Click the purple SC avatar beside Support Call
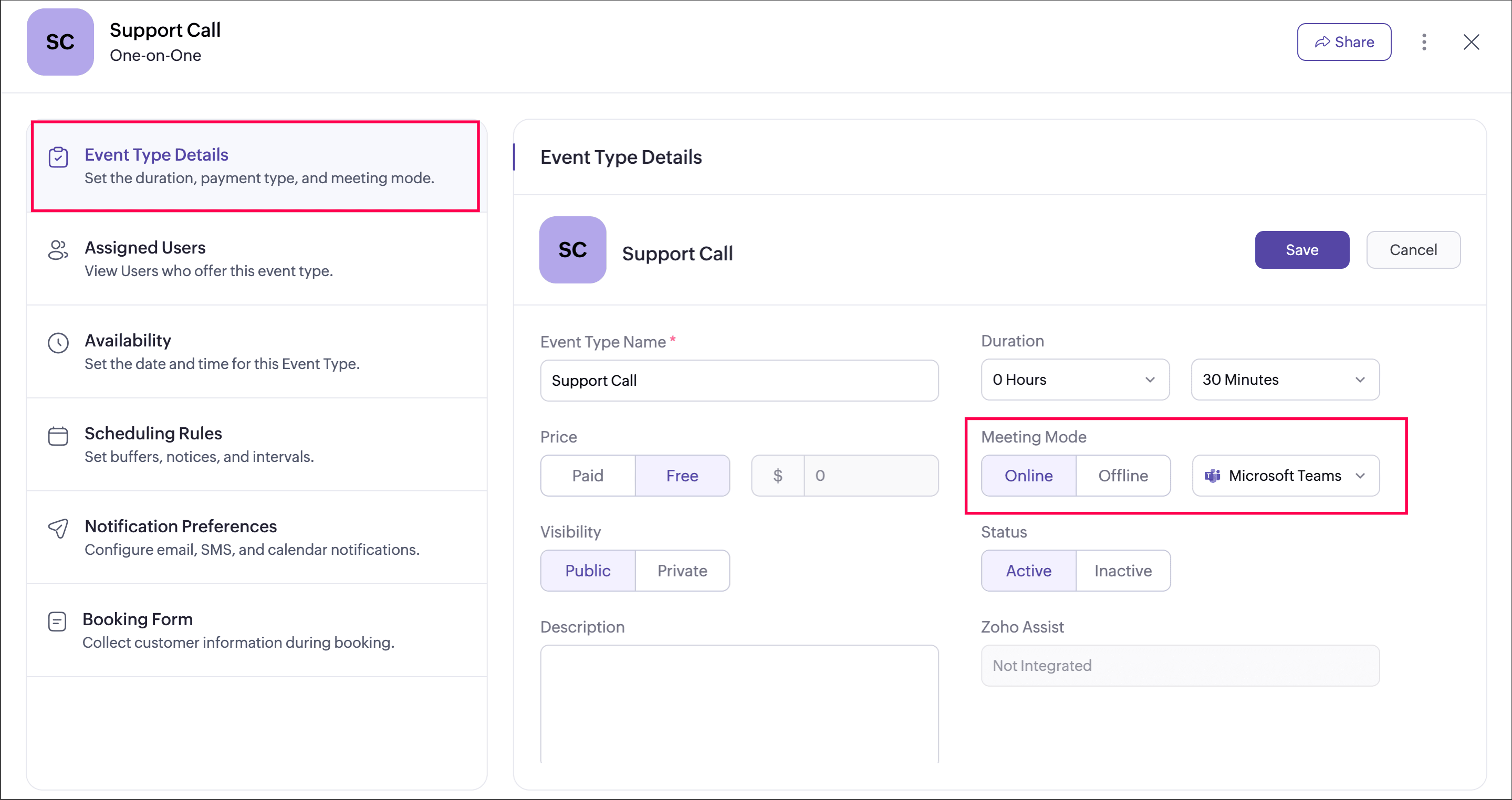Viewport: 1512px width, 800px height. (572, 250)
